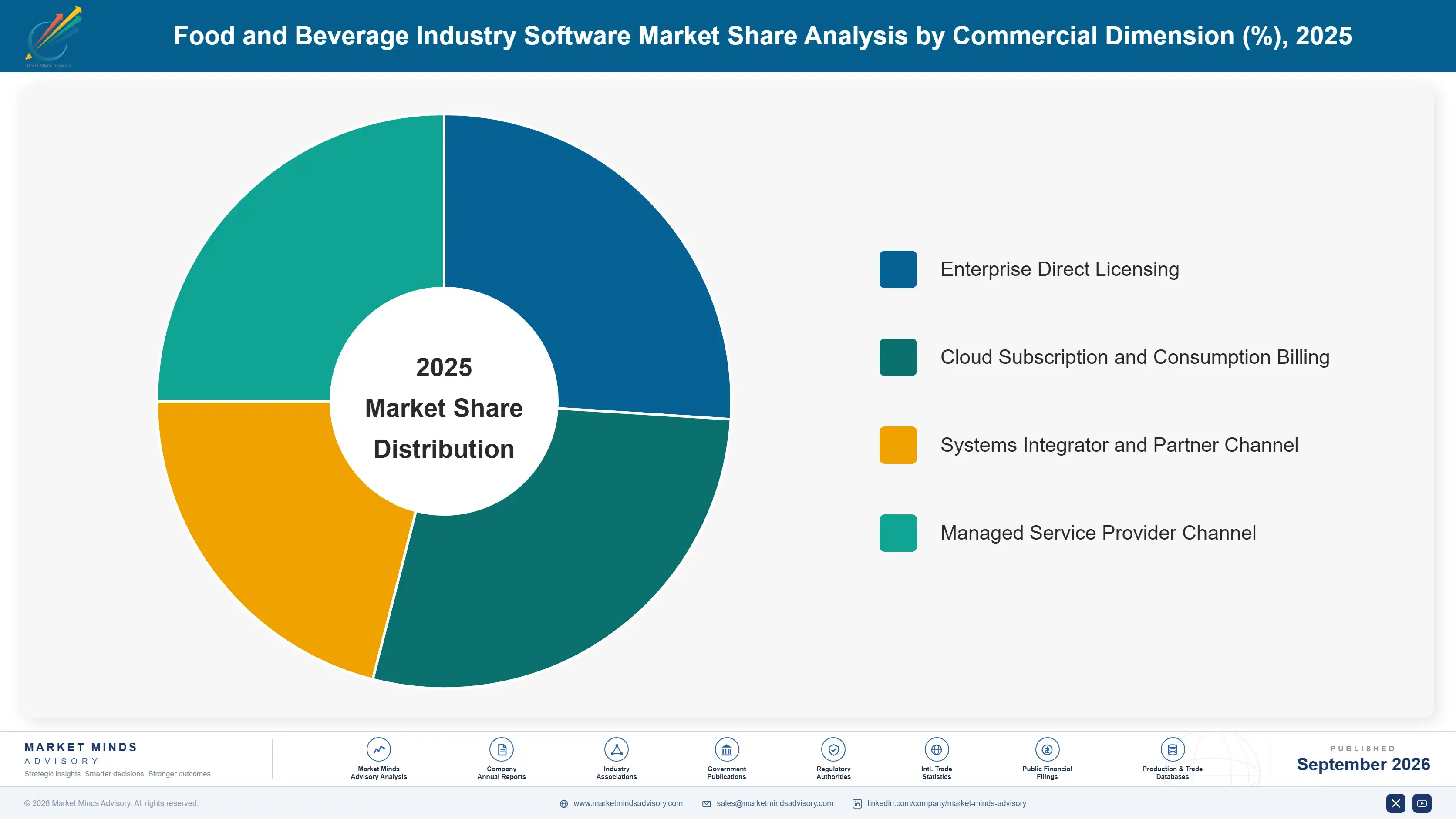Click the envelope icon beside the sales email
Image resolution: width=1456 pixels, height=819 pixels.
[707, 804]
